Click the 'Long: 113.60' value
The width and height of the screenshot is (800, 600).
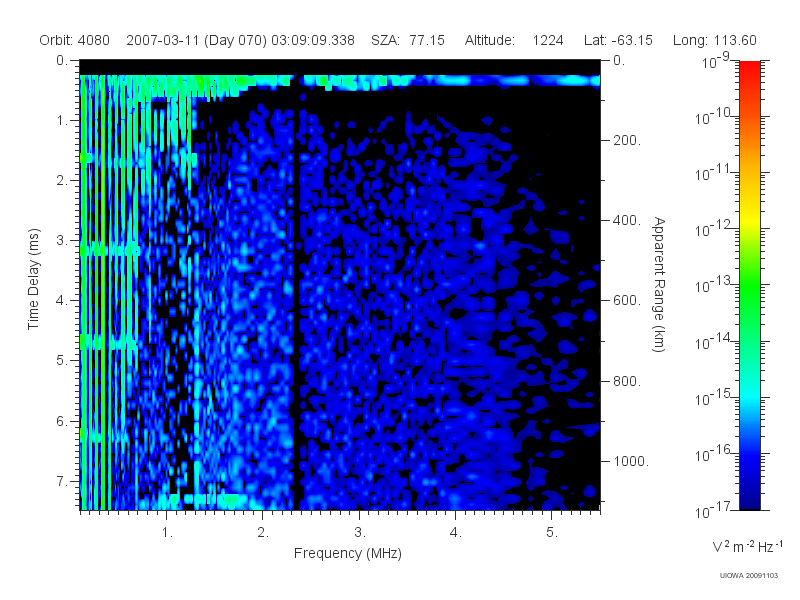click(x=714, y=40)
